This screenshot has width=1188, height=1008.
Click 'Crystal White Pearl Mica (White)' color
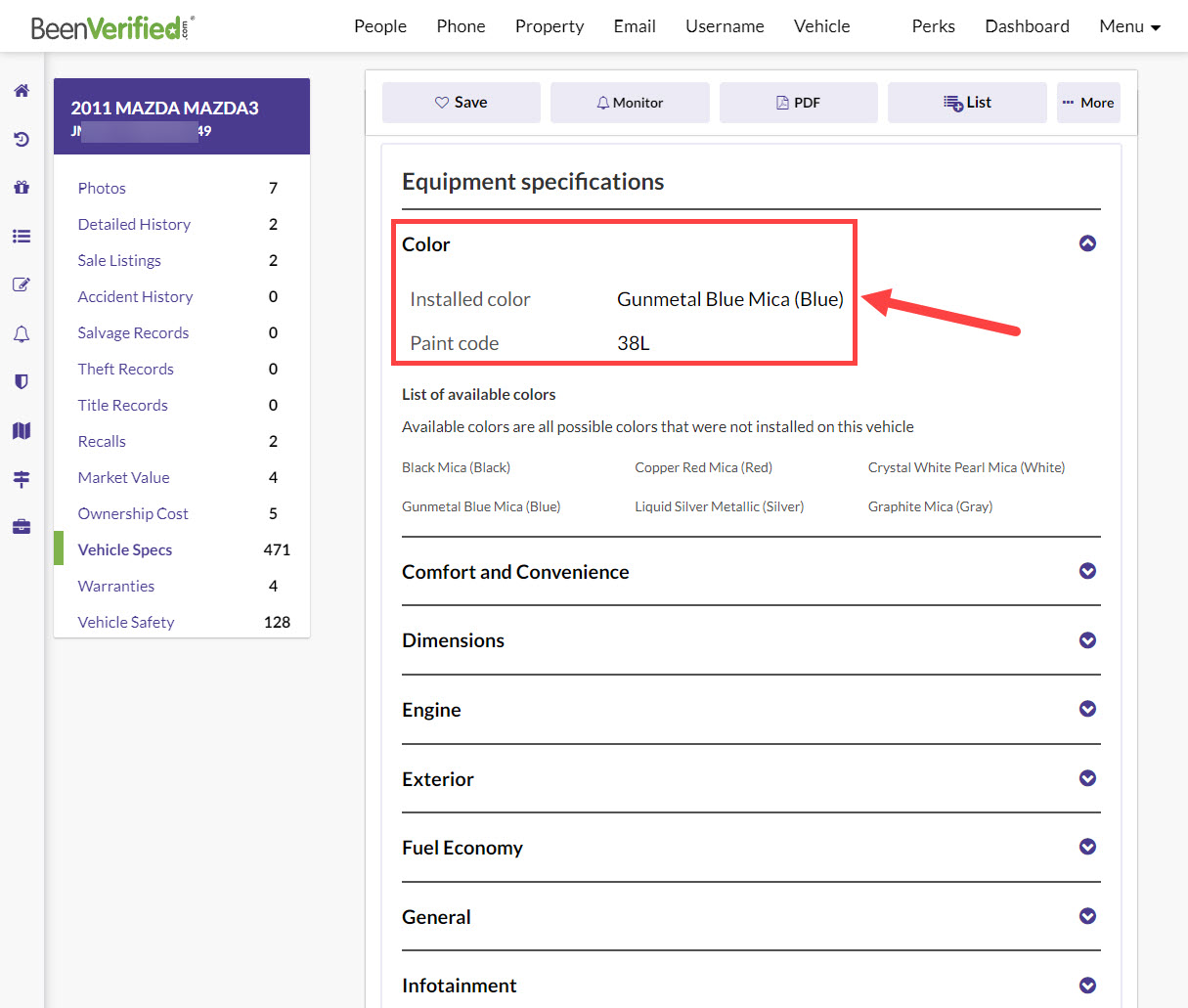point(966,467)
